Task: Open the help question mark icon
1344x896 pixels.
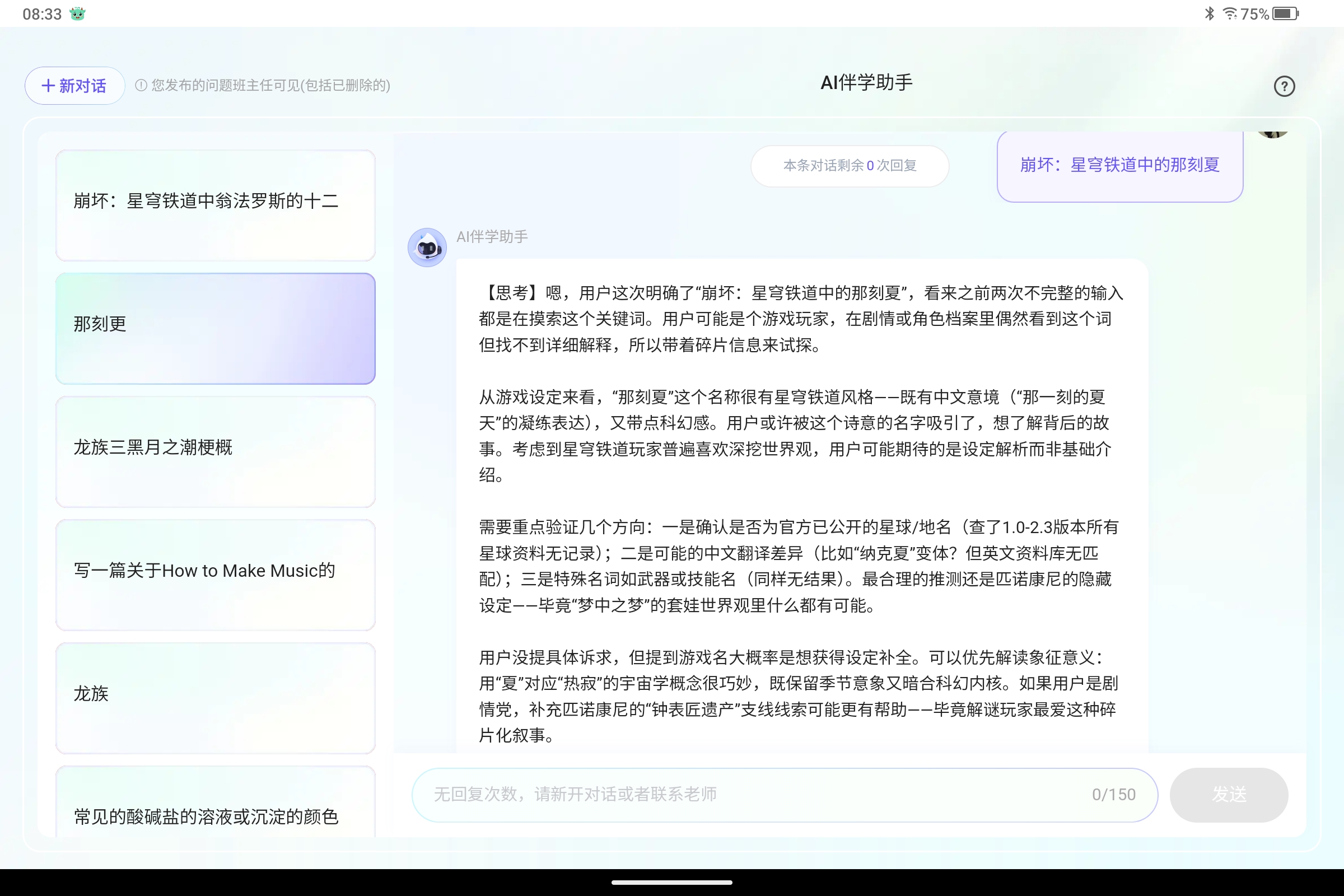Action: click(x=1284, y=86)
